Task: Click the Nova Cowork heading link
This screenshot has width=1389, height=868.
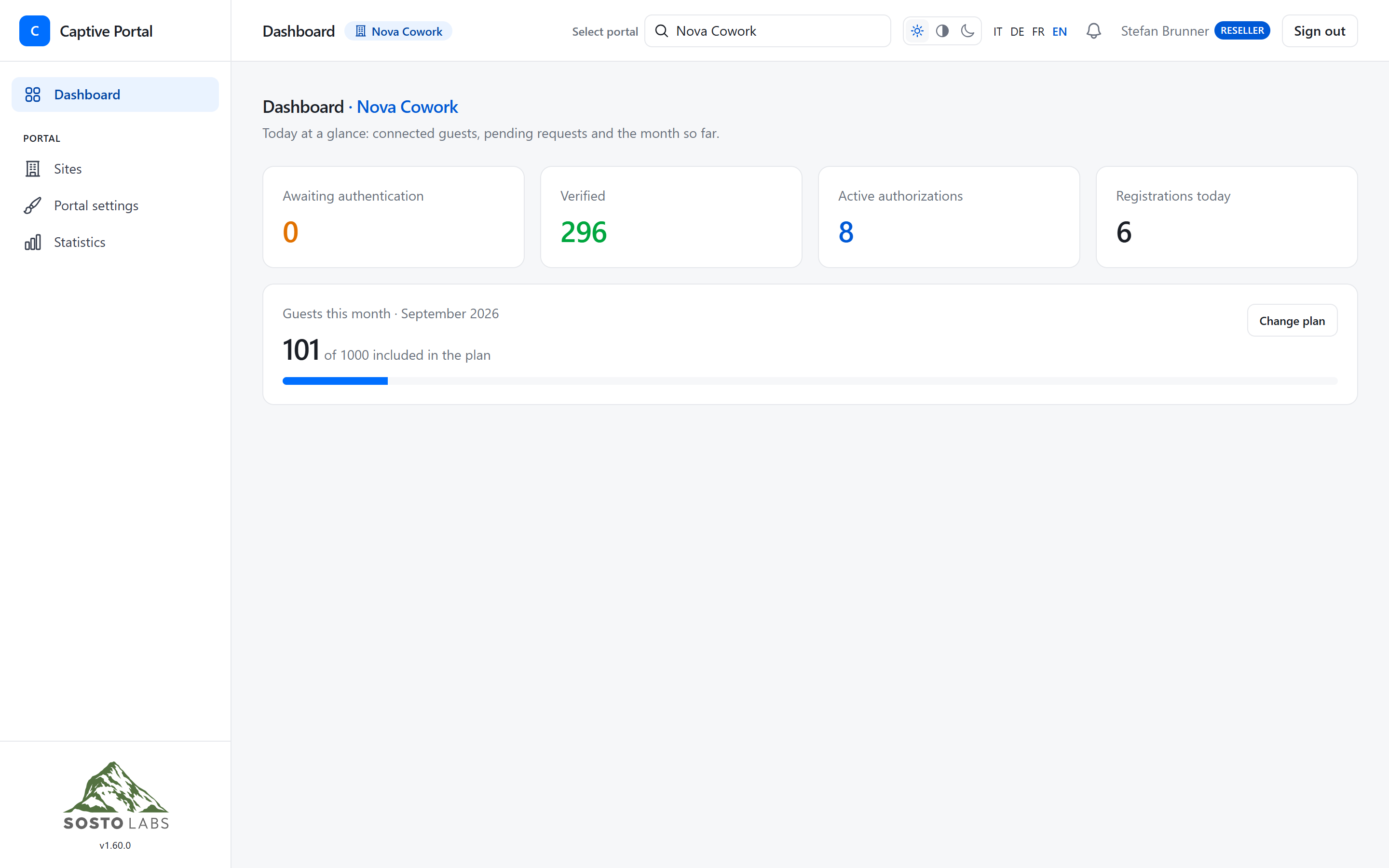Action: [407, 107]
